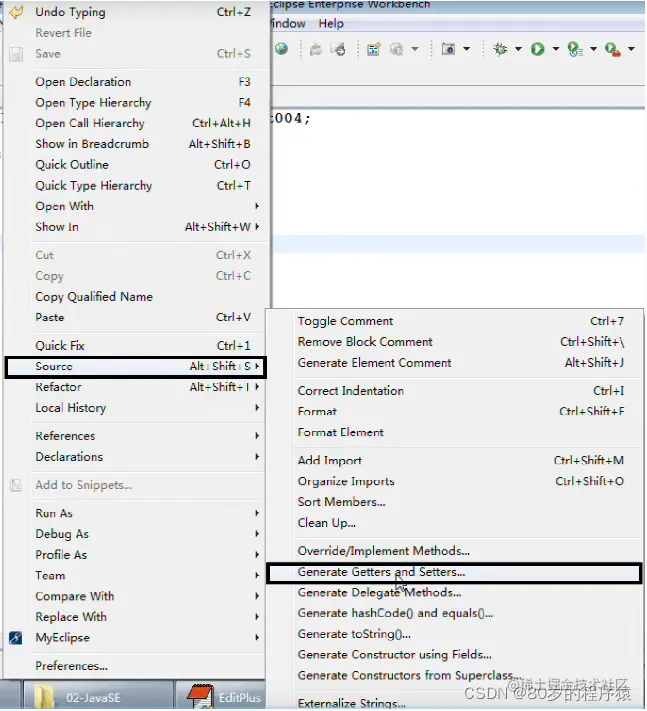
Task: Click the globe web browser toolbar icon
Action: 281,49
